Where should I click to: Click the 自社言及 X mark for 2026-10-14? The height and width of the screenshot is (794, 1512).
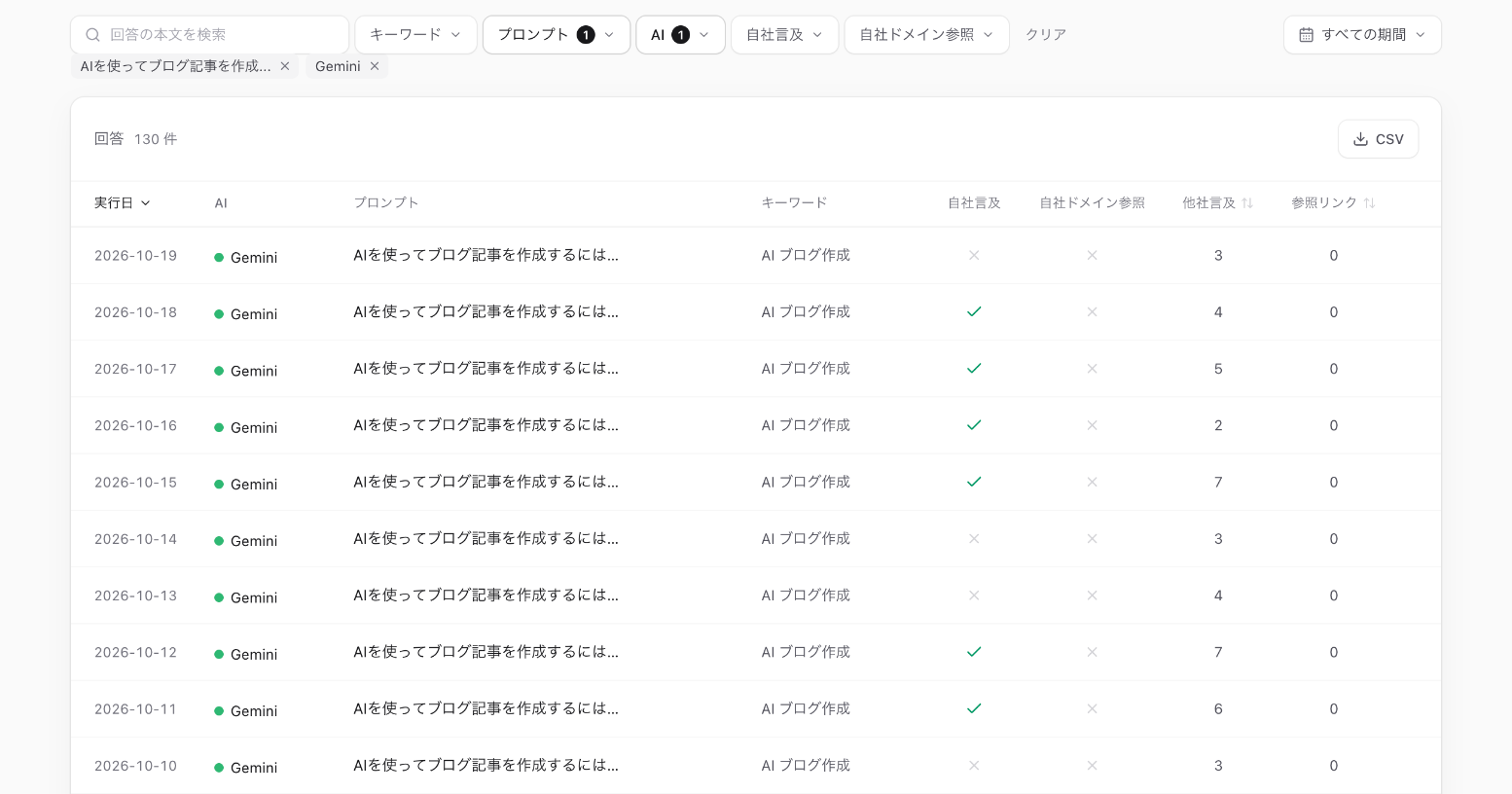coord(974,539)
